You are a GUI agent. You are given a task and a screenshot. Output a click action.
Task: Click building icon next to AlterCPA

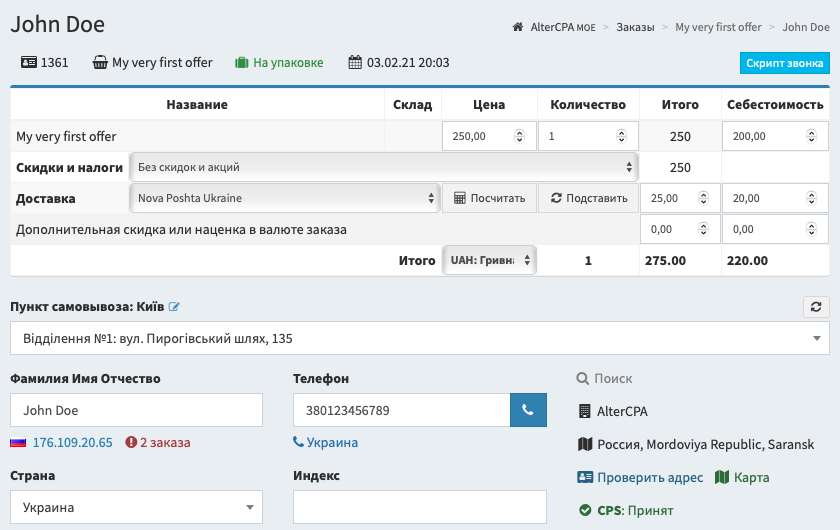584,411
